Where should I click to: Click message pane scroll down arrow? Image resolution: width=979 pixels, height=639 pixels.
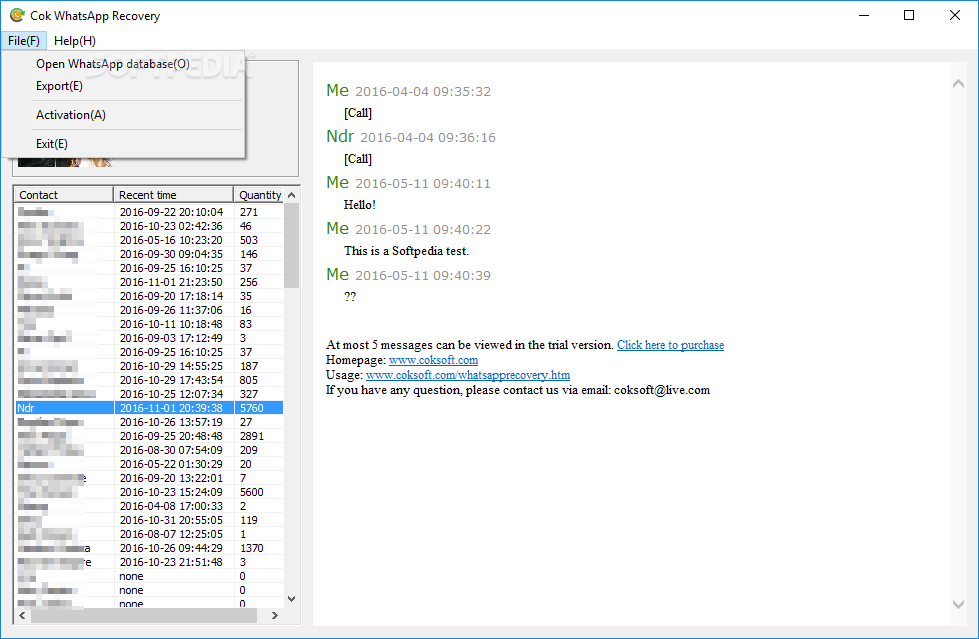tap(958, 604)
